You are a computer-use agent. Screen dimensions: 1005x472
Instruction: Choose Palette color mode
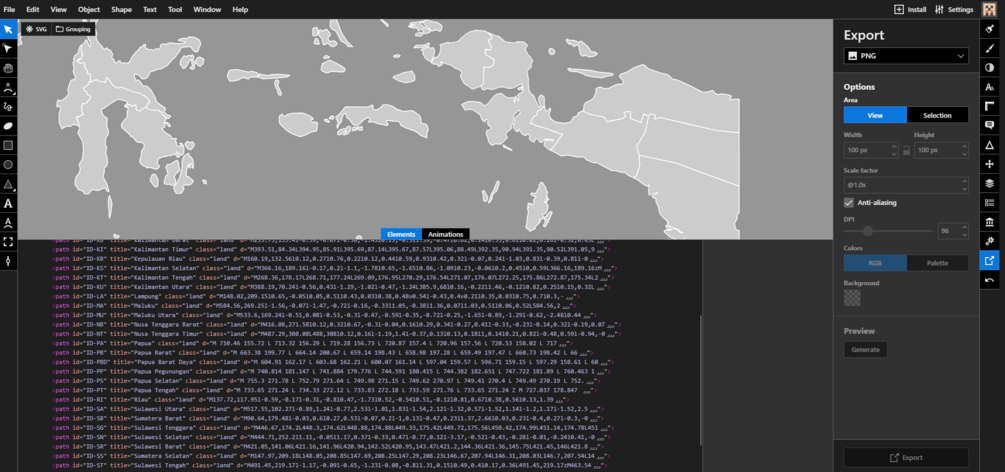(937, 262)
